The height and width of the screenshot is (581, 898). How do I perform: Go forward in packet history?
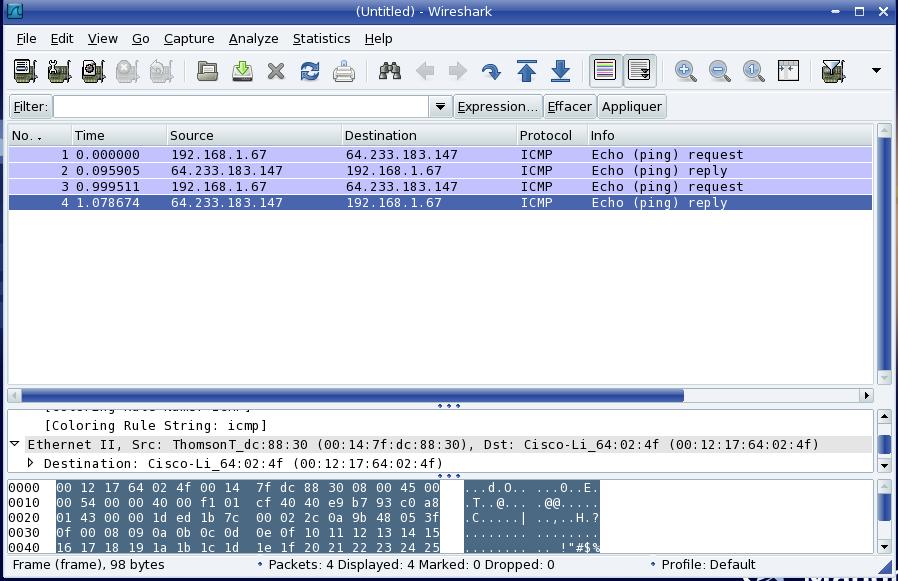[x=458, y=71]
